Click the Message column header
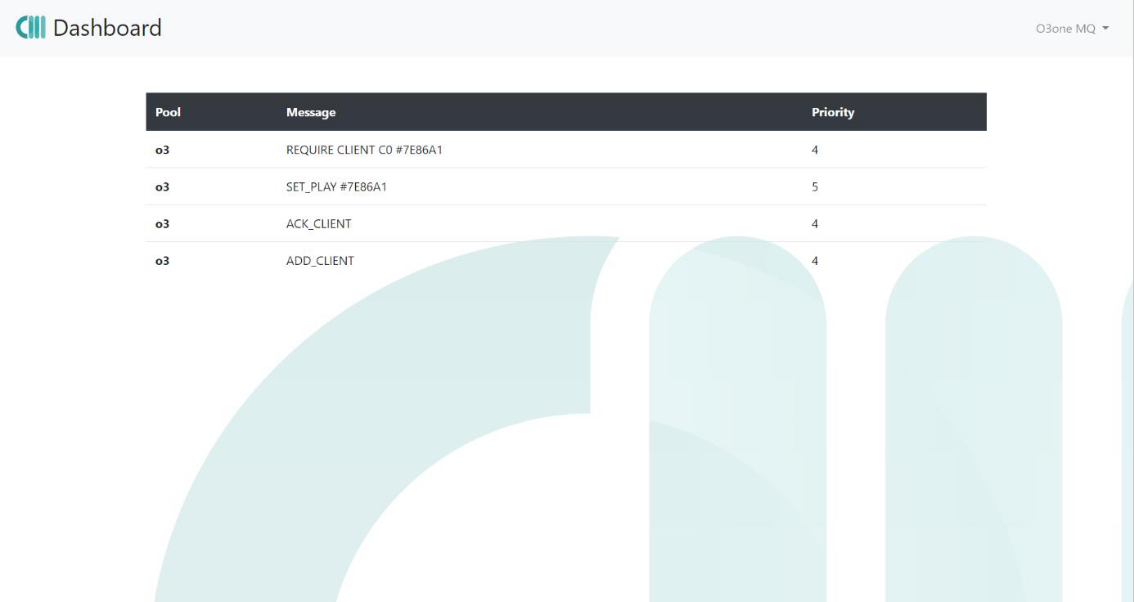Image resolution: width=1134 pixels, height=602 pixels. (310, 112)
